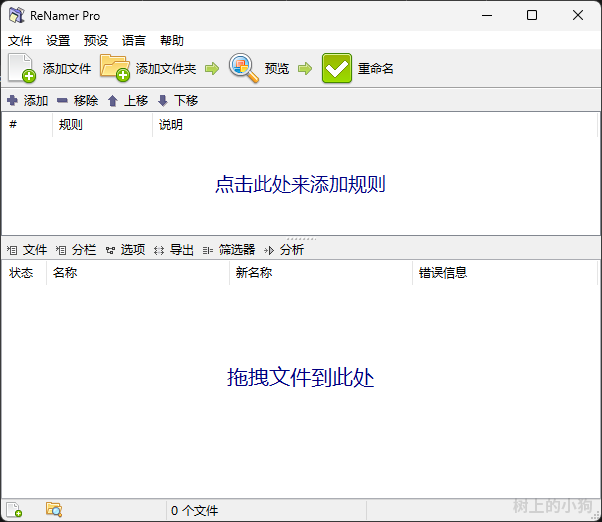This screenshot has height=522, width=602.
Task: Open the 文件 menu in menu bar
Action: 20,41
